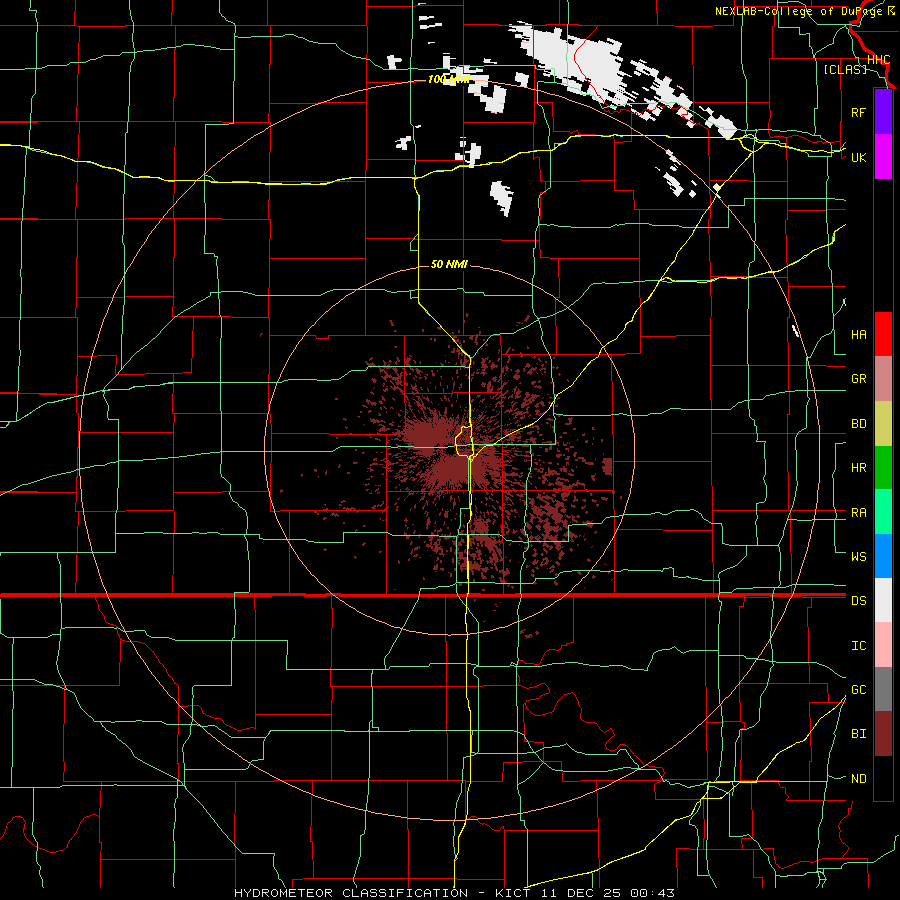Click the brown BI legend color swatch
Viewport: 900px width, 900px height.
point(883,734)
